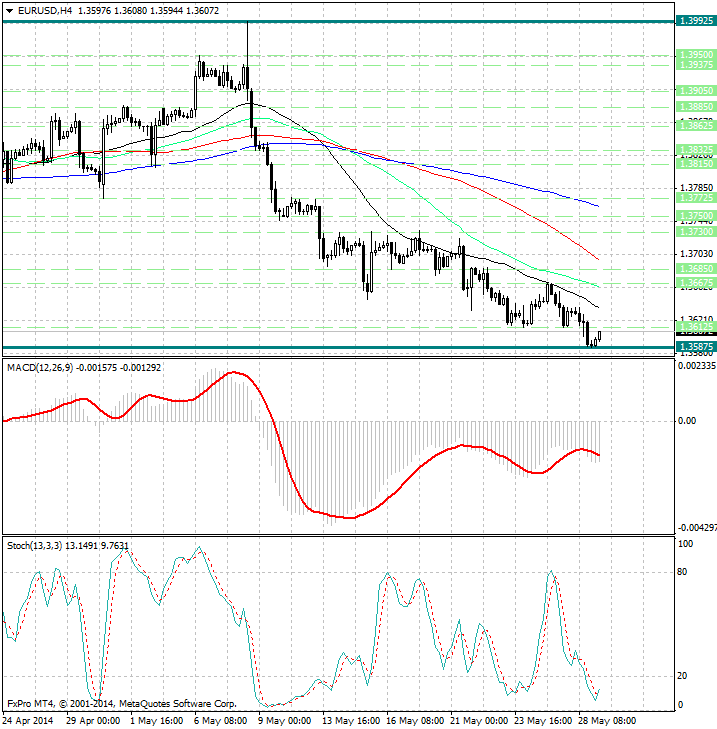Select the teal horizontal line at 1.39925
The height and width of the screenshot is (729, 717).
pos(339,21)
